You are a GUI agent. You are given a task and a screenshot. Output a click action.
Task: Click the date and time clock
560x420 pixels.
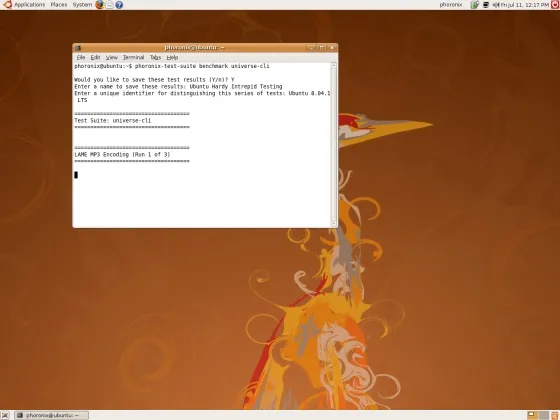click(x=525, y=5)
